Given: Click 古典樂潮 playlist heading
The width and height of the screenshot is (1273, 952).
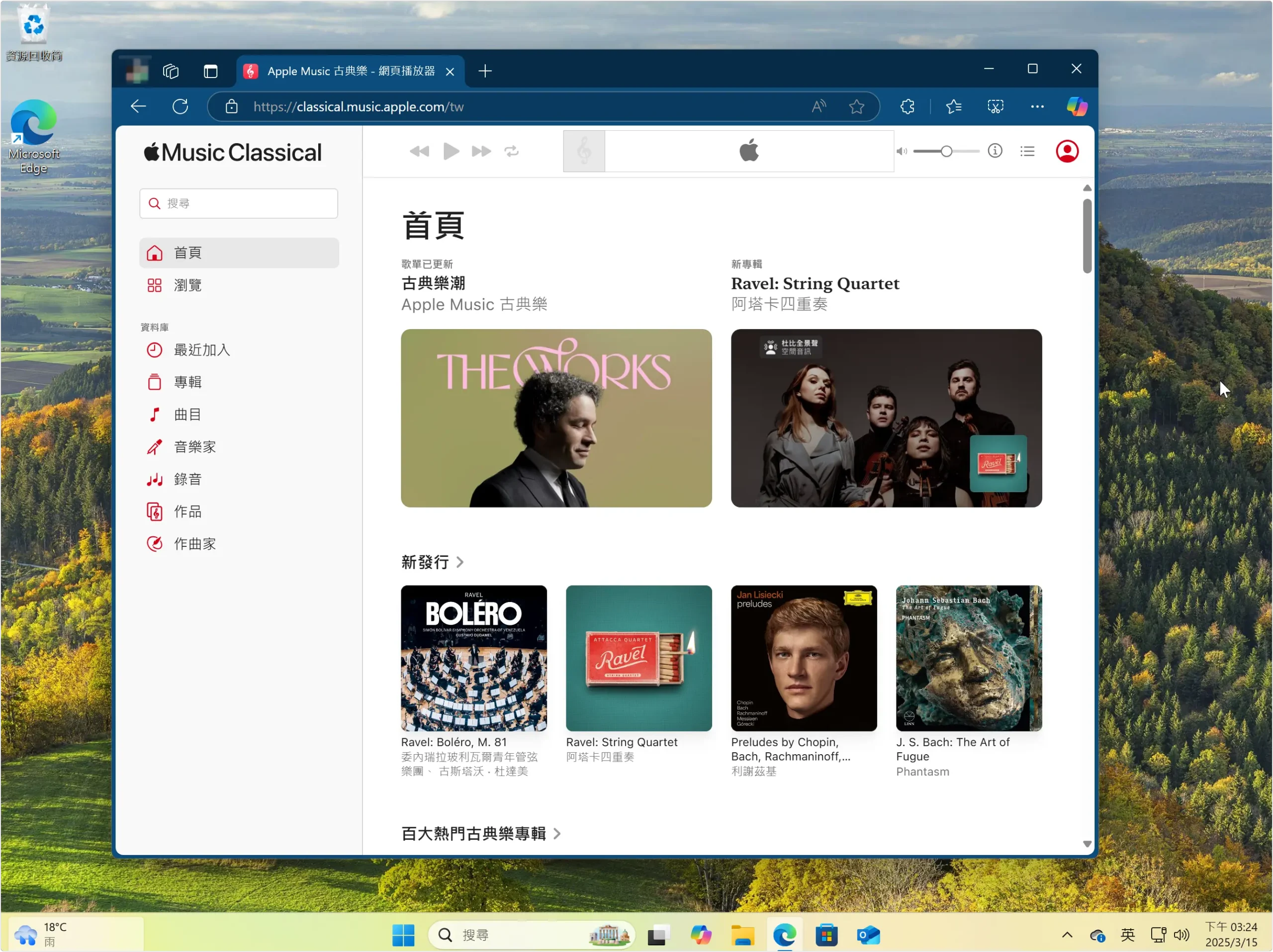Looking at the screenshot, I should 433,283.
